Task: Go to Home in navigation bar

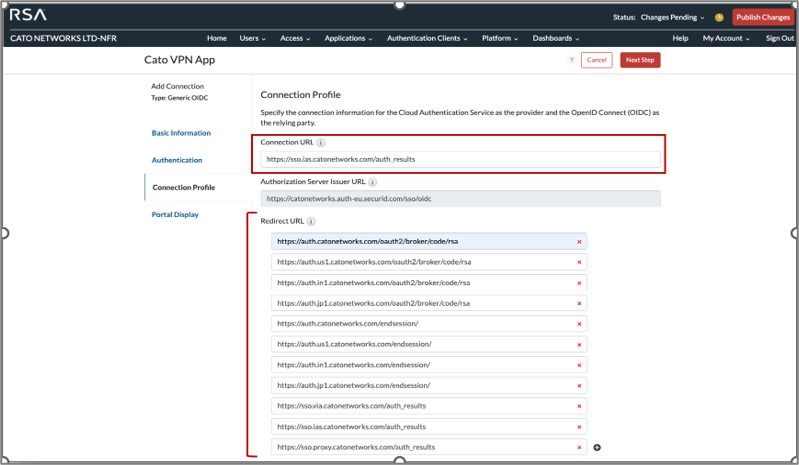Action: pyautogui.click(x=217, y=38)
